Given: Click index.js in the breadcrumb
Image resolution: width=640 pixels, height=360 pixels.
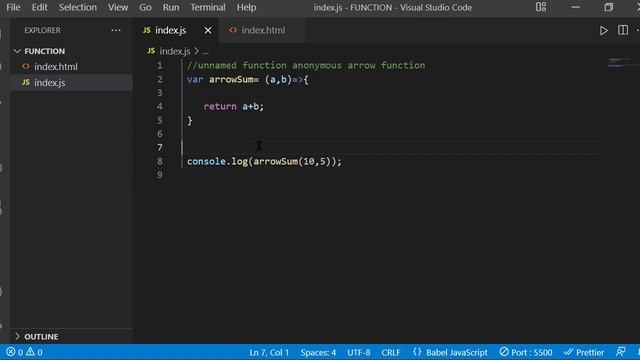Looking at the screenshot, I should click(174, 51).
